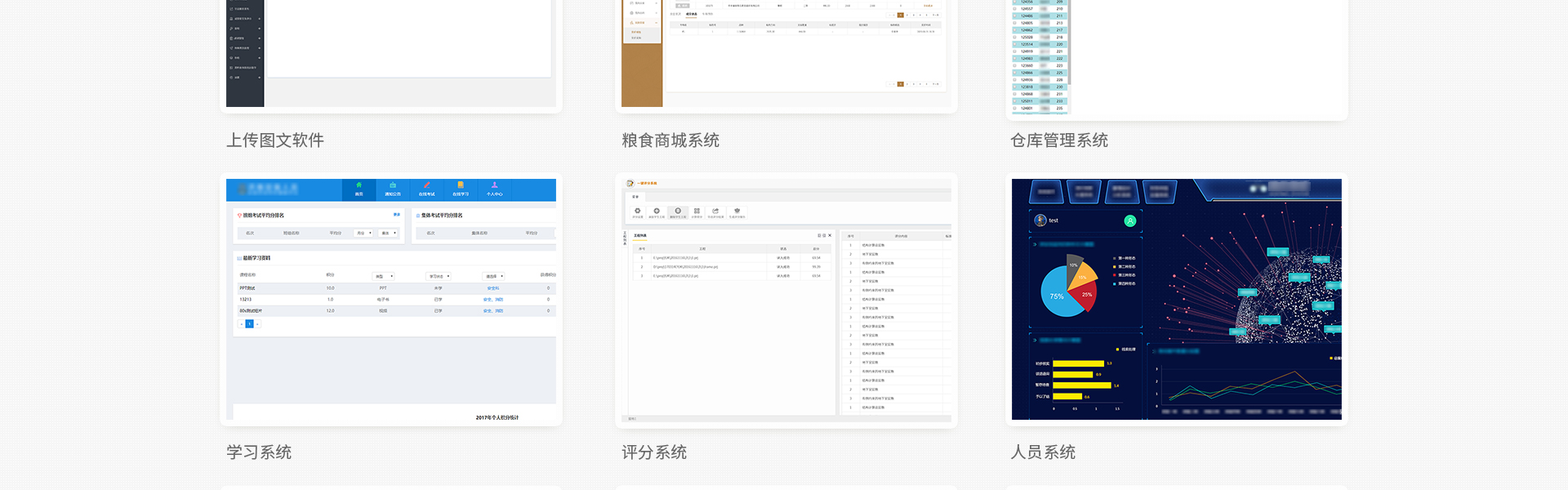1568x490 pixels.
Task: Open the 集体 dropdown beside 月份
Action: pos(389,234)
